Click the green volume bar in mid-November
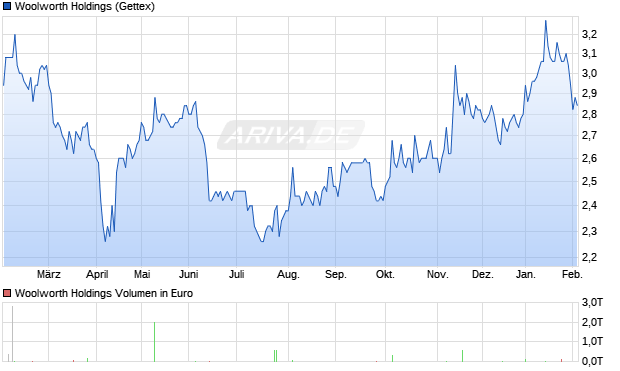 tap(462, 356)
